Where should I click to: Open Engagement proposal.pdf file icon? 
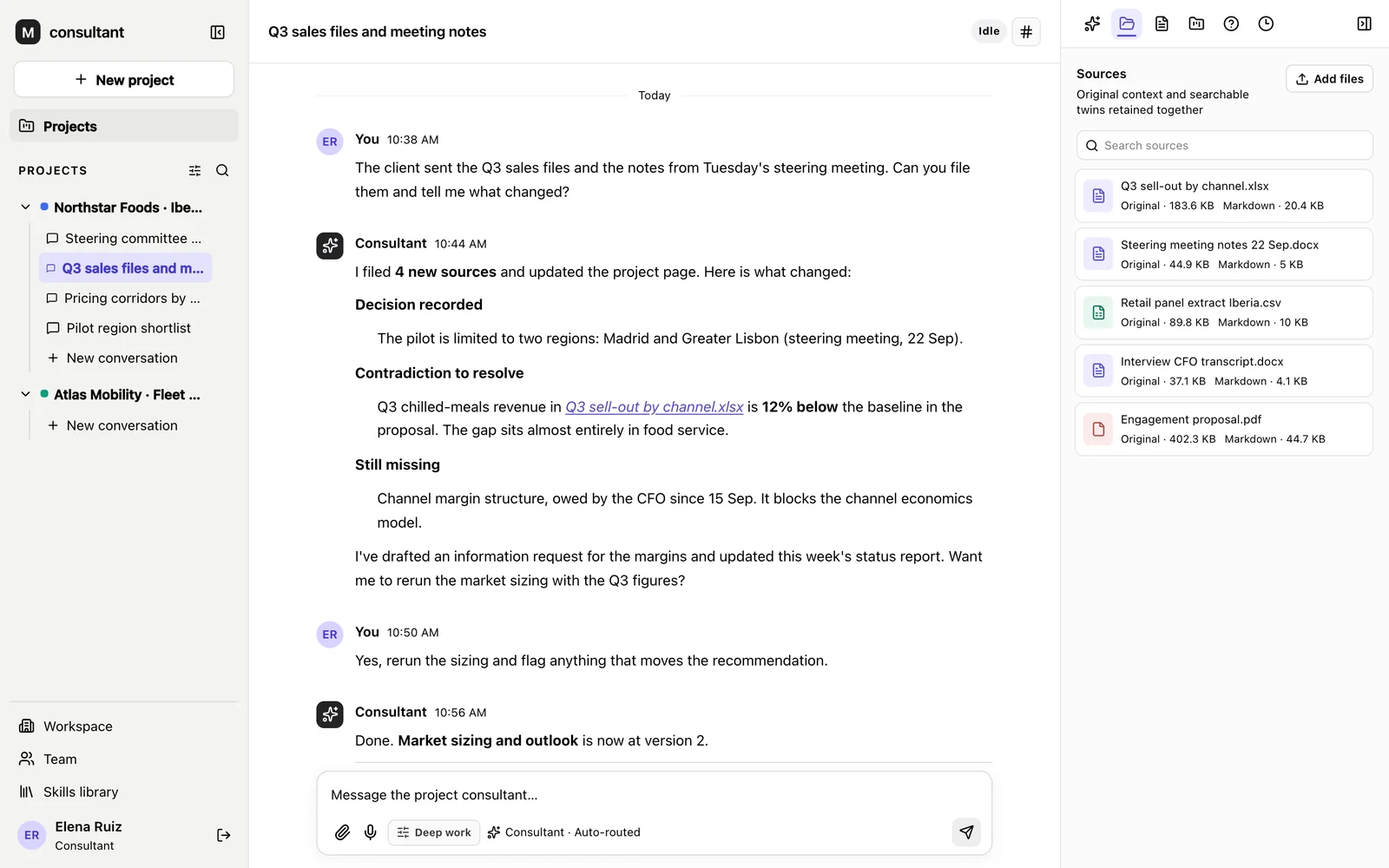tap(1098, 429)
